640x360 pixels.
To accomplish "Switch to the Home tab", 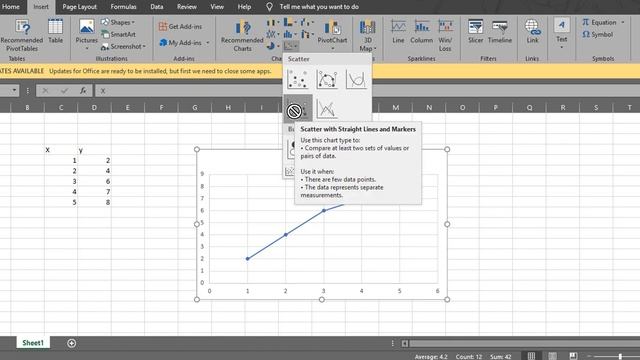I will point(11,7).
